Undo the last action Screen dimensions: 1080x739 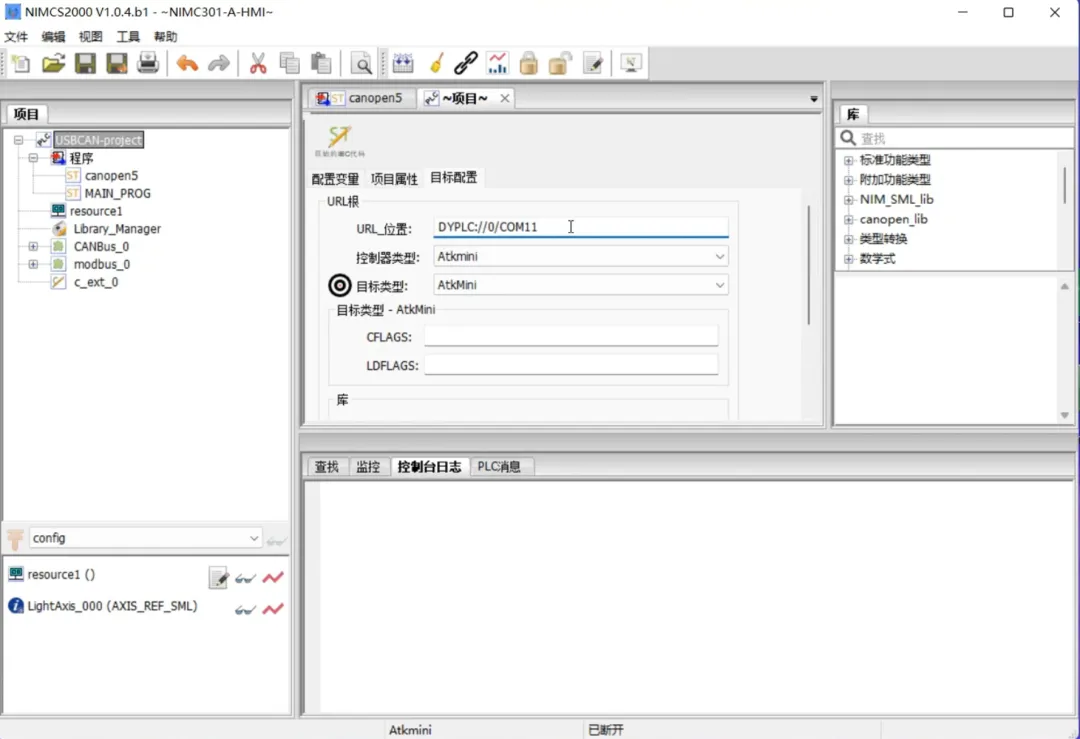coord(187,63)
